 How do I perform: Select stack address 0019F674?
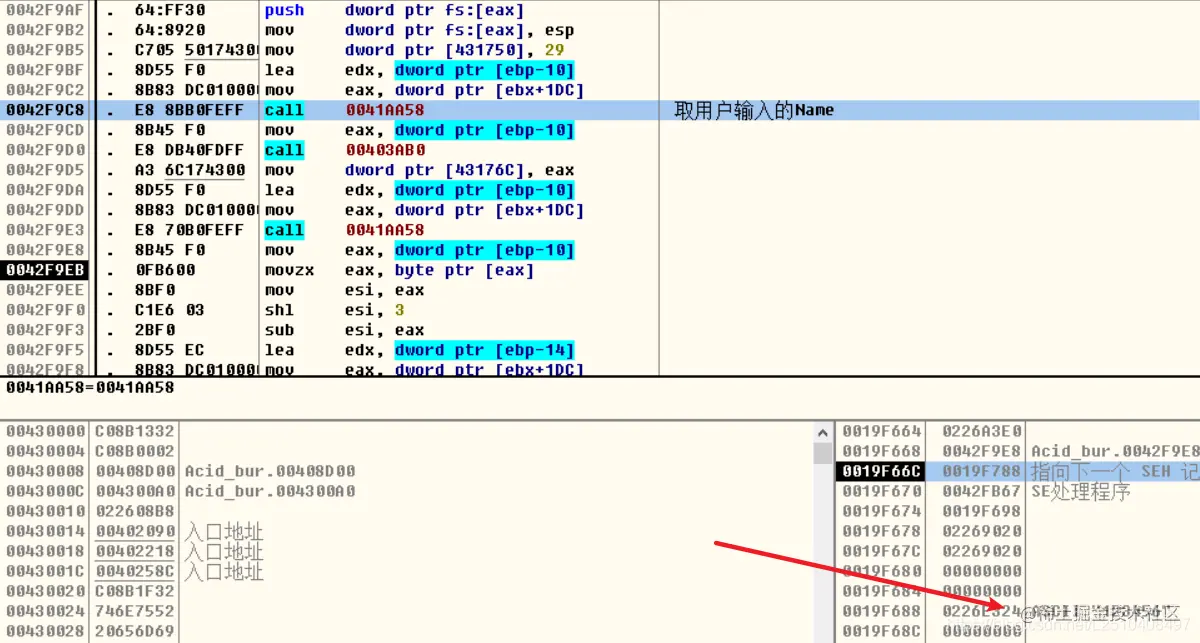tap(882, 511)
